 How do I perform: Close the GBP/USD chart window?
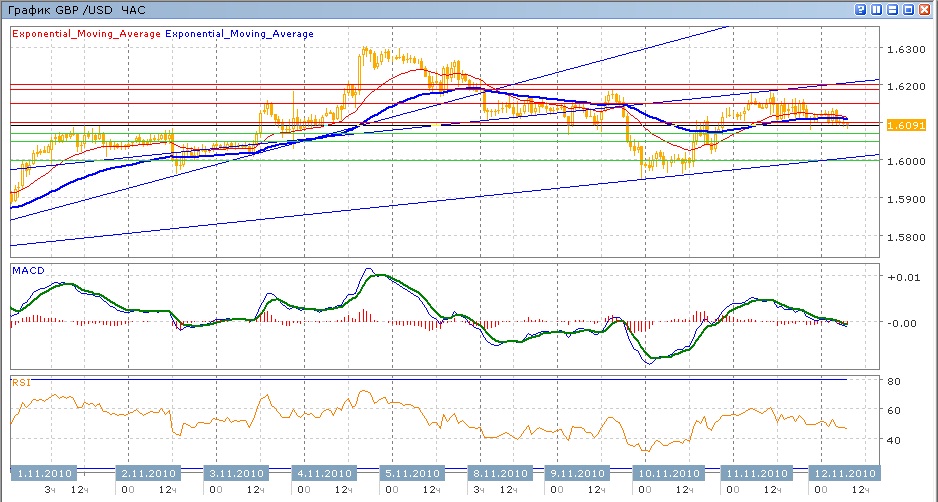[925, 9]
